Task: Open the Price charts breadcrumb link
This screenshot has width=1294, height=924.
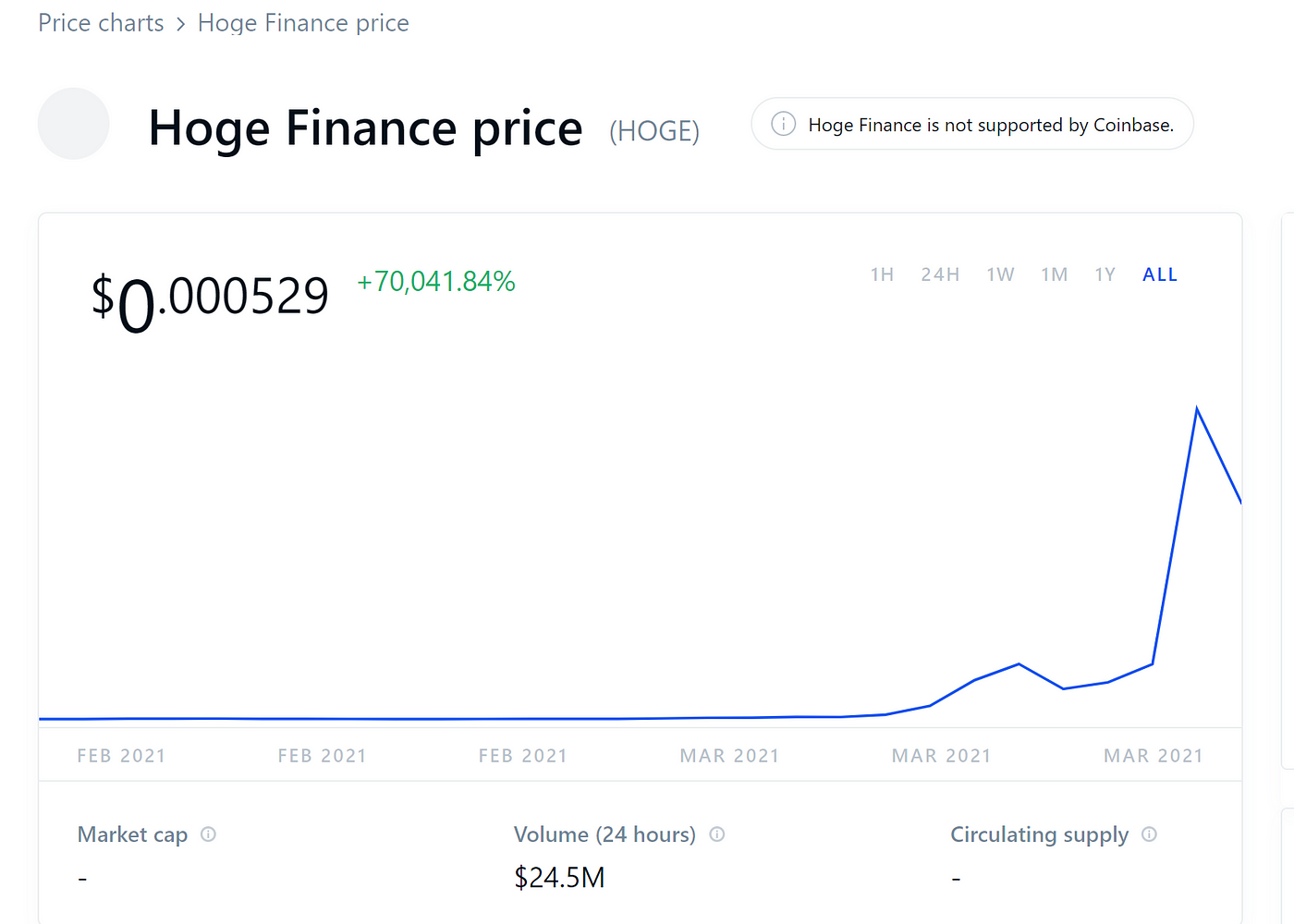Action: pos(101,23)
